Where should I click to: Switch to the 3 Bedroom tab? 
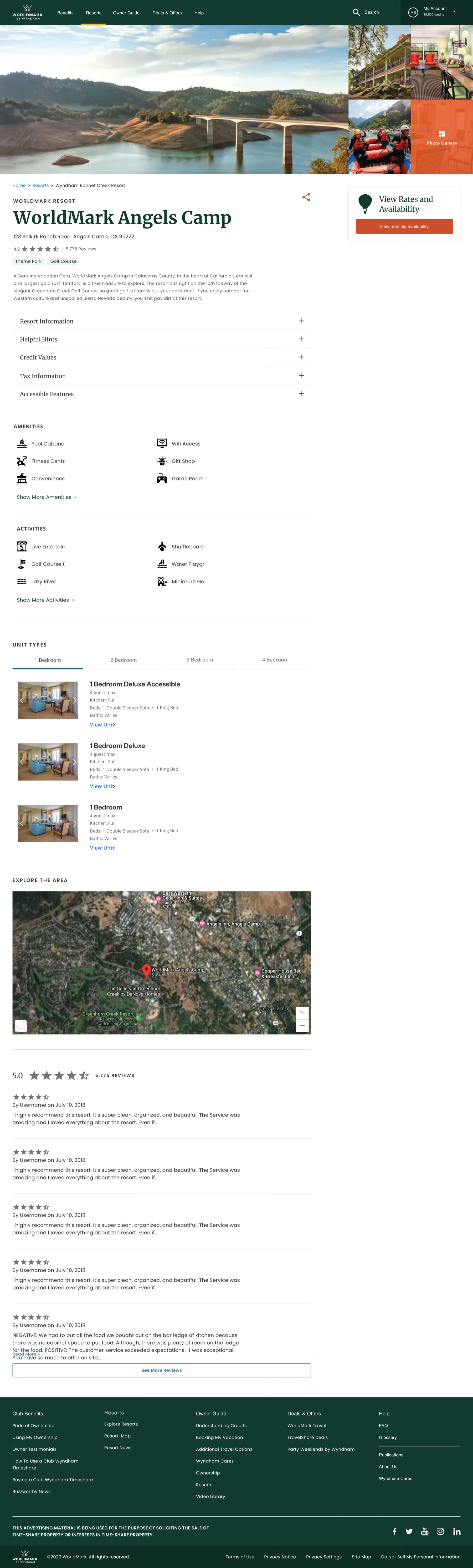[x=200, y=660]
